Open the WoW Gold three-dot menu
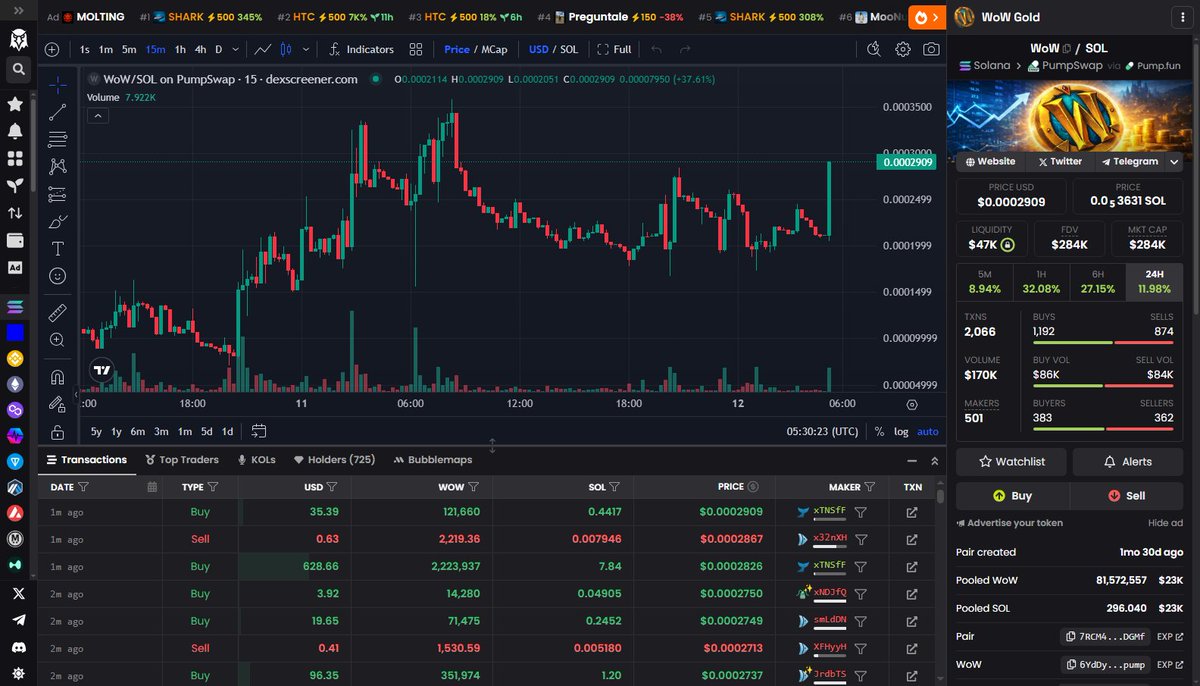The height and width of the screenshot is (686, 1200). point(1181,17)
